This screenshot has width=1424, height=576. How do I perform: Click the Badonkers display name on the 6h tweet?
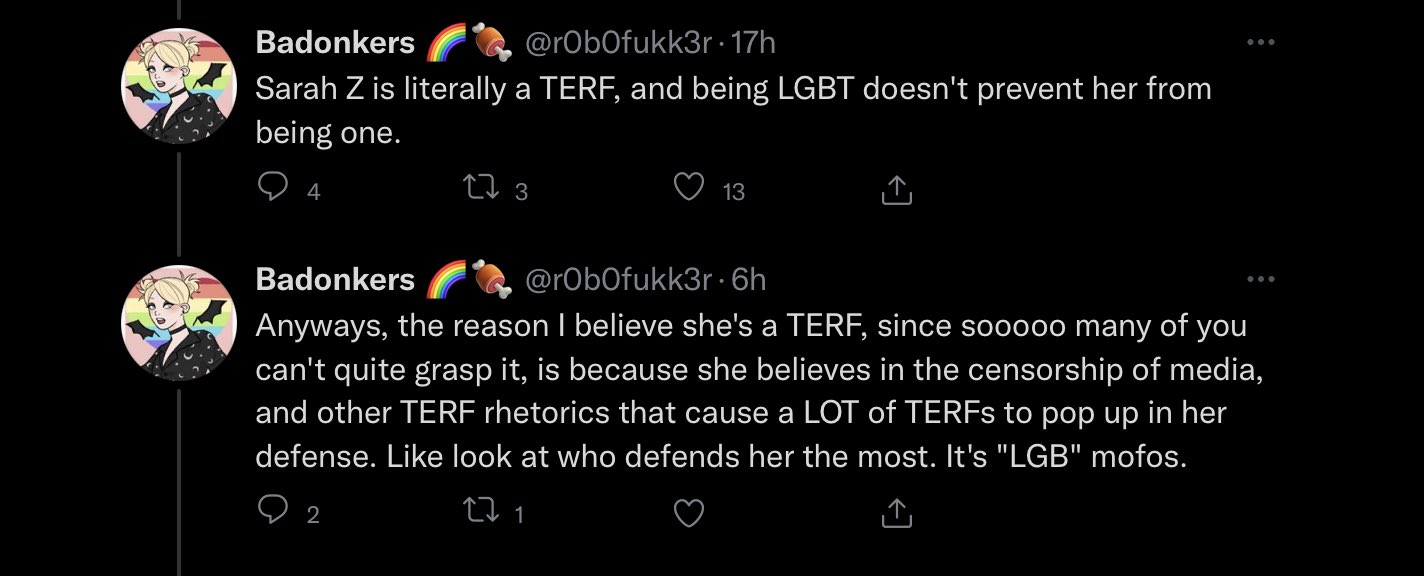tap(335, 279)
